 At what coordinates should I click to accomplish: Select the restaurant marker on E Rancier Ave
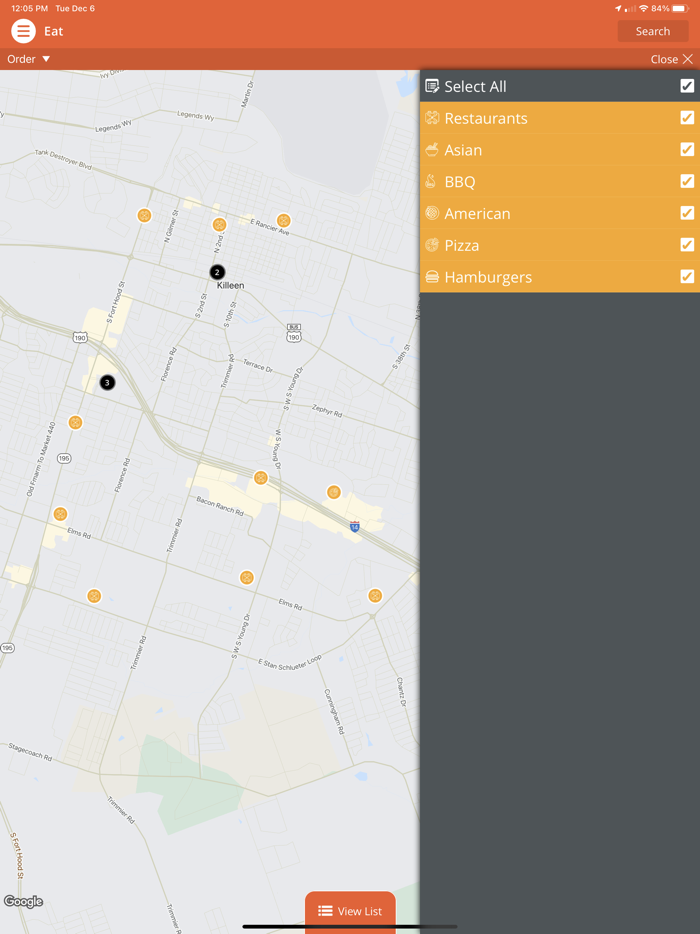click(x=284, y=220)
